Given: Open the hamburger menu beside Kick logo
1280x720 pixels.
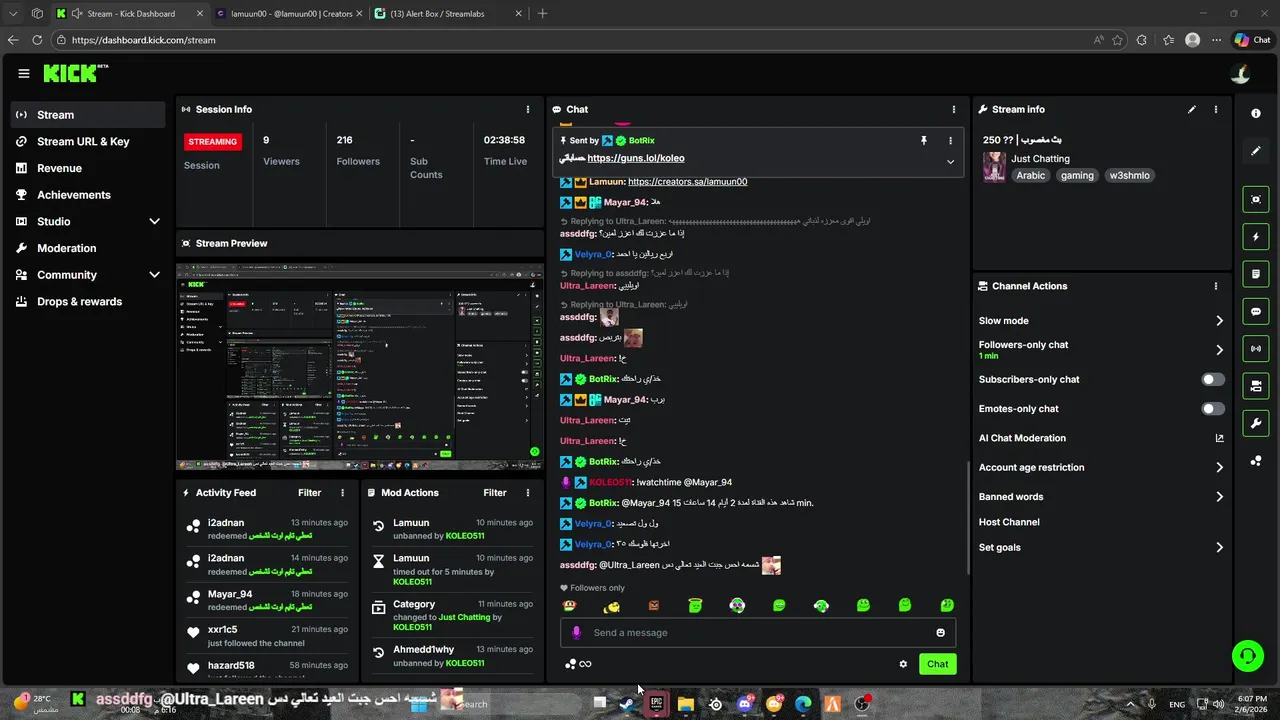Looking at the screenshot, I should [x=24, y=73].
